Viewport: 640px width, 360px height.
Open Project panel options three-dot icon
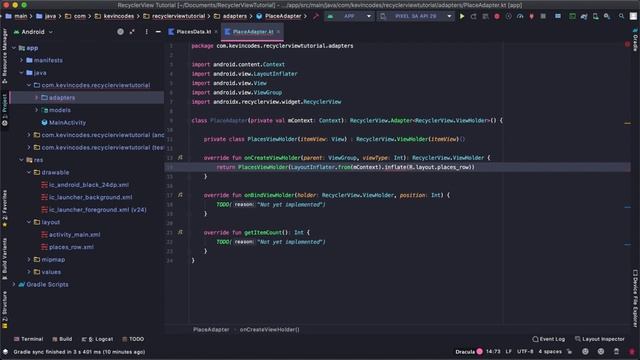[146, 31]
